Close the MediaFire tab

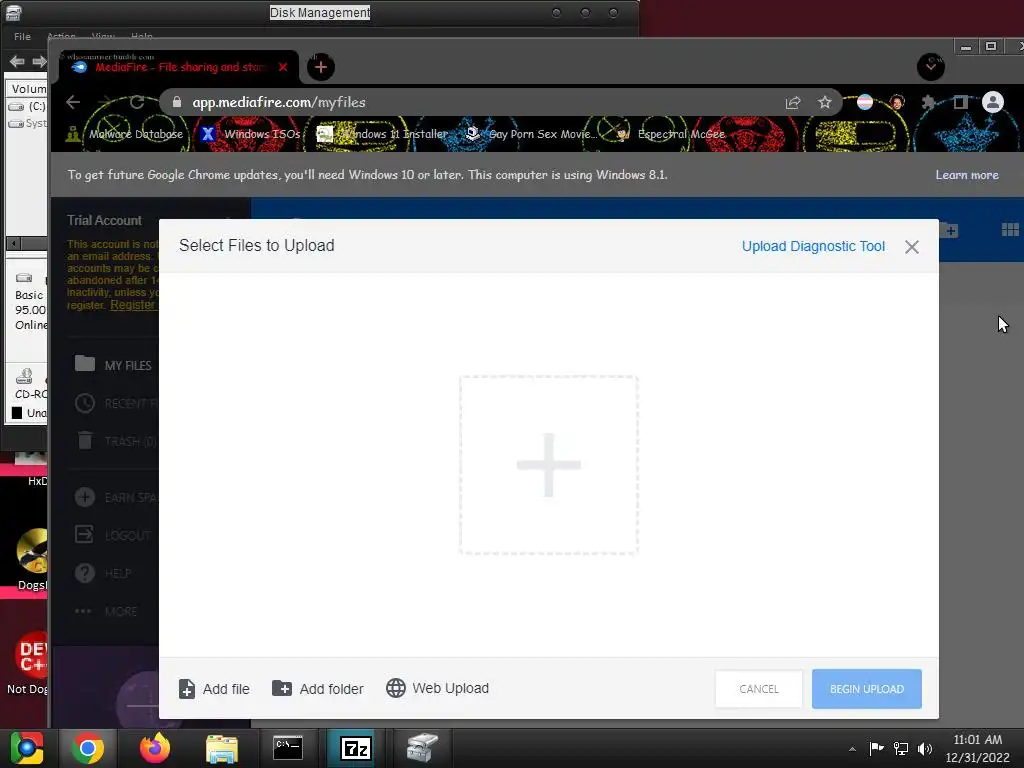[x=283, y=67]
